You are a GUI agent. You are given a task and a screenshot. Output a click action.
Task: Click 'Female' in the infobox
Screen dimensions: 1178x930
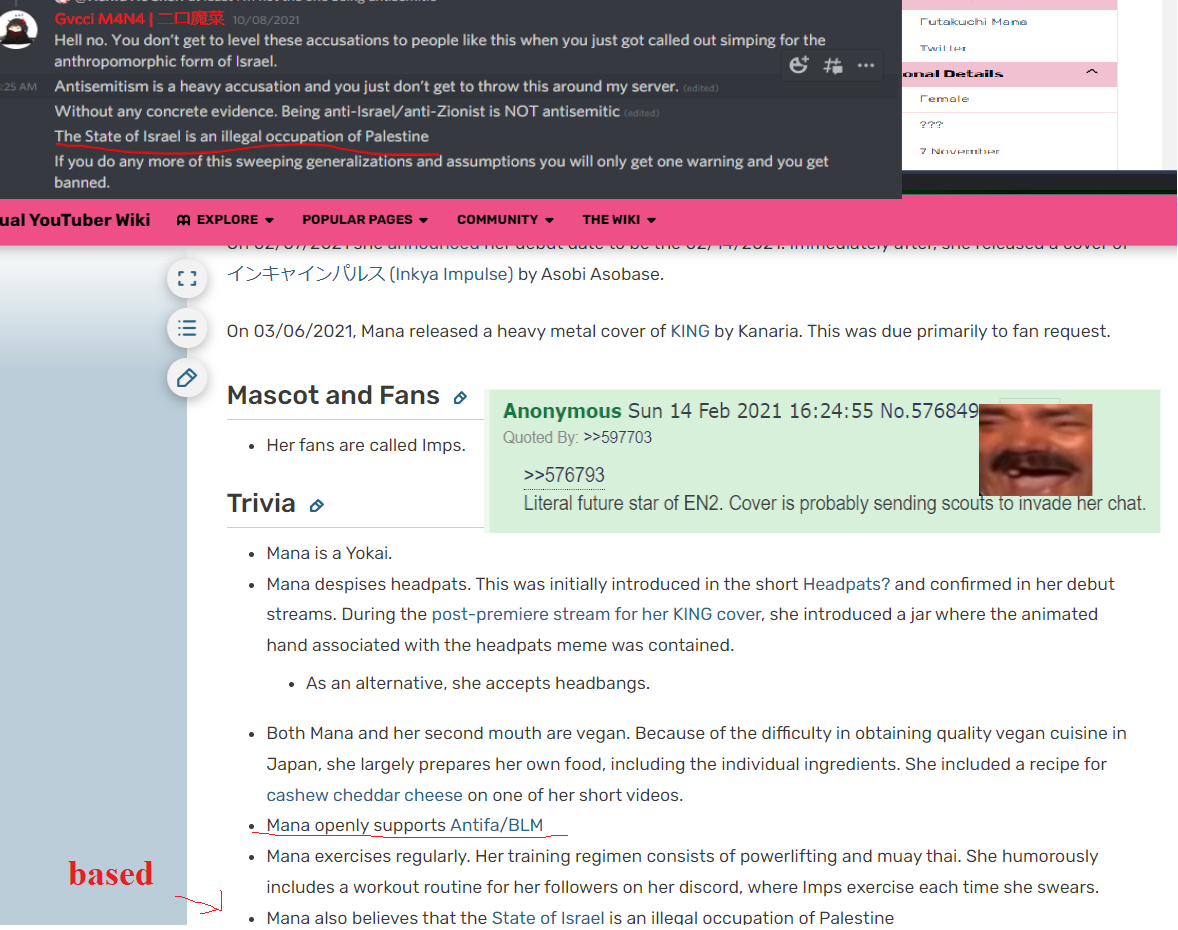944,98
